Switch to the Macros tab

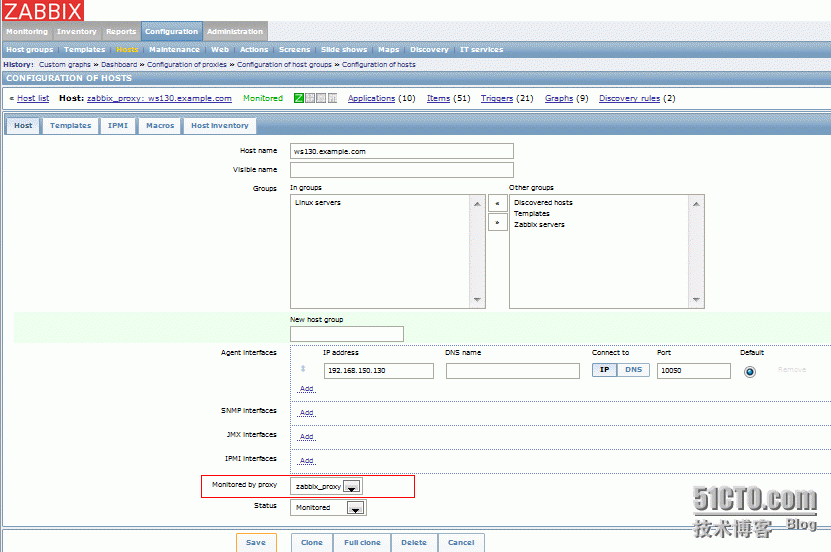click(160, 126)
